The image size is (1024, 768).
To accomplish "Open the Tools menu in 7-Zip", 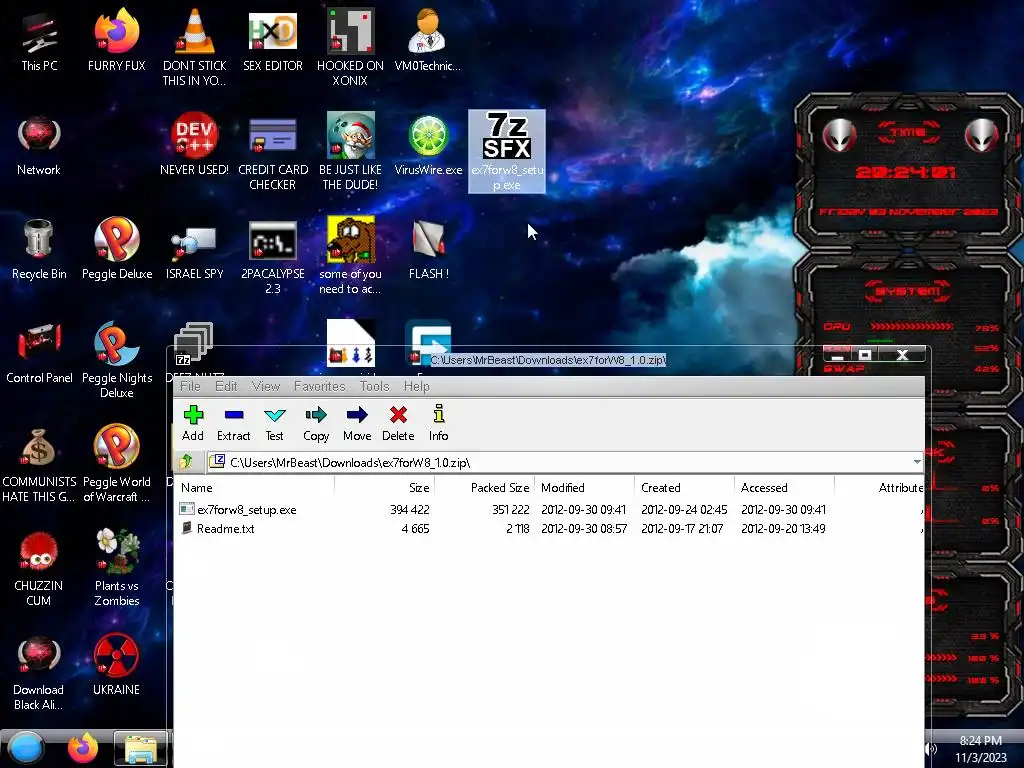I will (x=374, y=386).
